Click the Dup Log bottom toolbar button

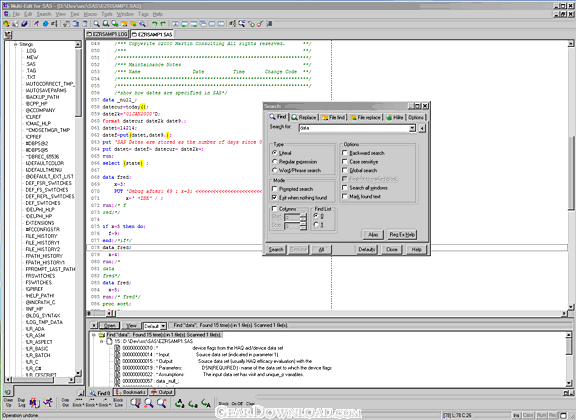tap(21, 402)
